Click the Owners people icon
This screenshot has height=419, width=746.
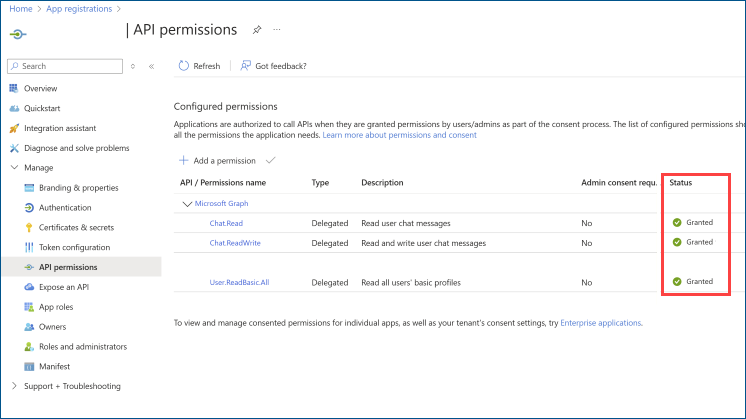(29, 327)
